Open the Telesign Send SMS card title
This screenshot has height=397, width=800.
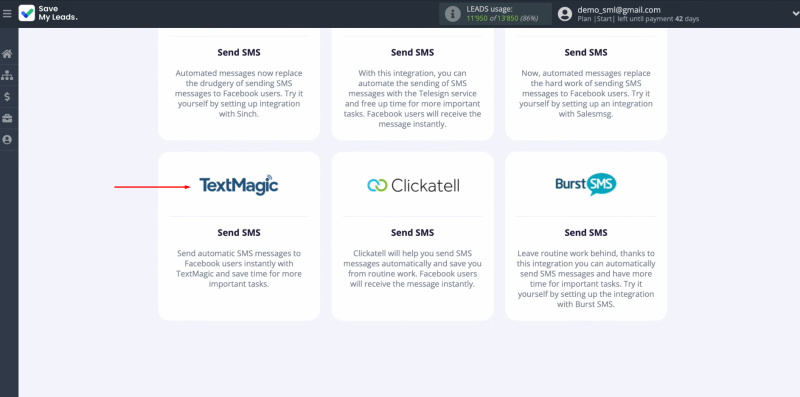click(413, 53)
